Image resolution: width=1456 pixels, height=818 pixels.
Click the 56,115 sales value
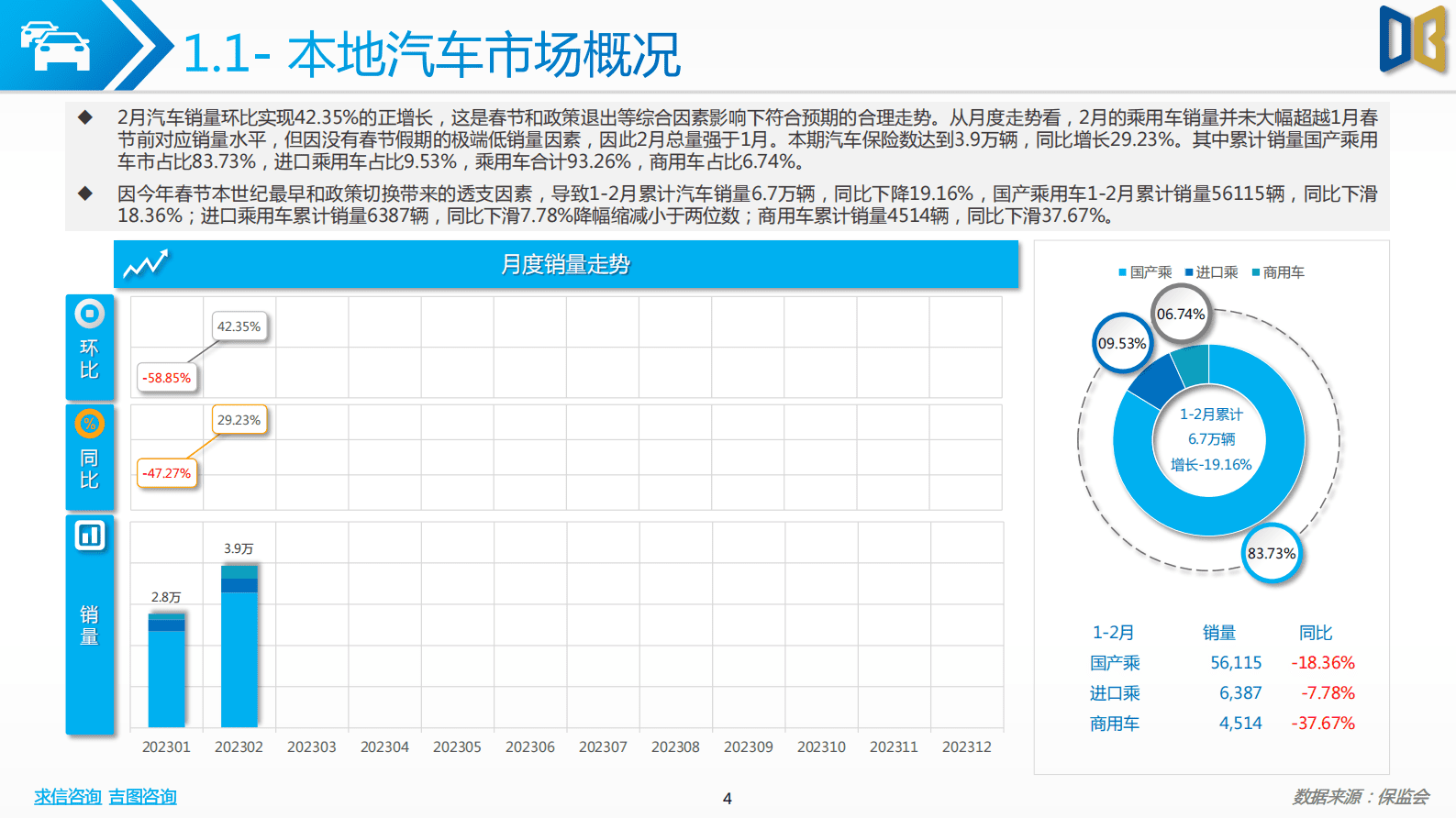[x=1236, y=663]
